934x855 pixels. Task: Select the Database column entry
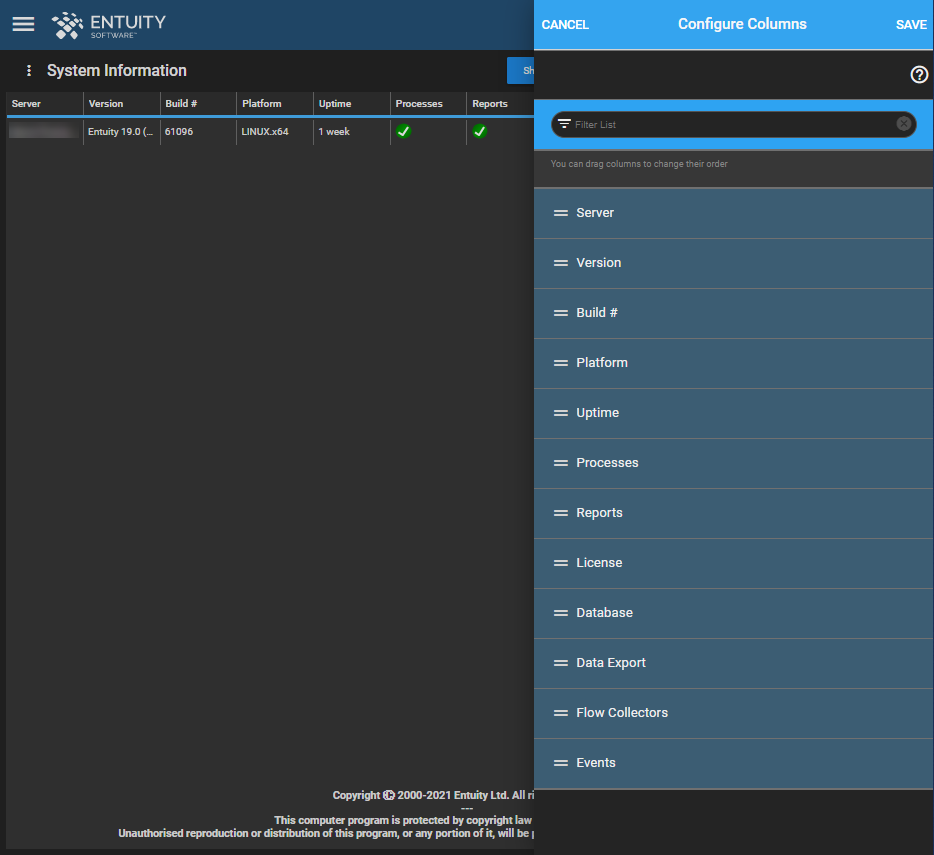coord(733,614)
